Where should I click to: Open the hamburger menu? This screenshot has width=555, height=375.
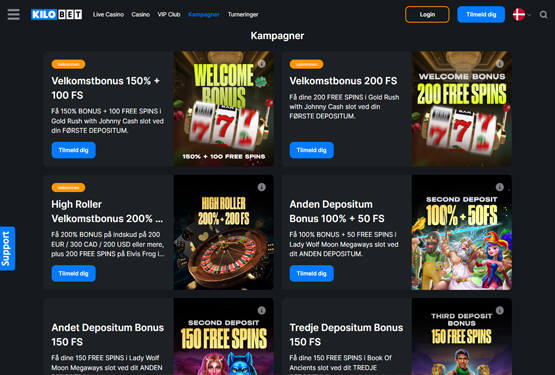(13, 15)
